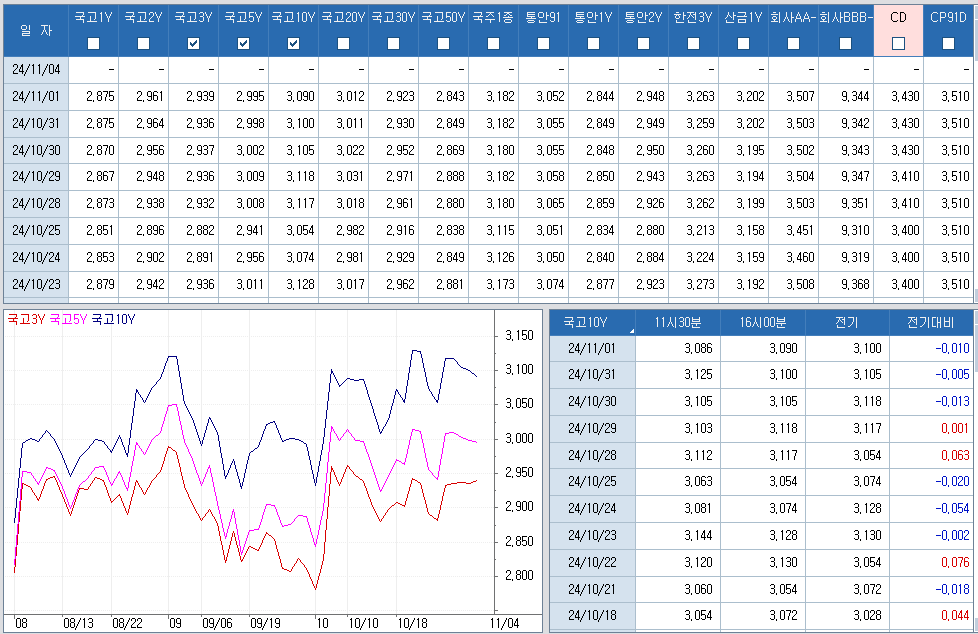
Task: Click the 11시30분 column header
Action: [x=677, y=323]
